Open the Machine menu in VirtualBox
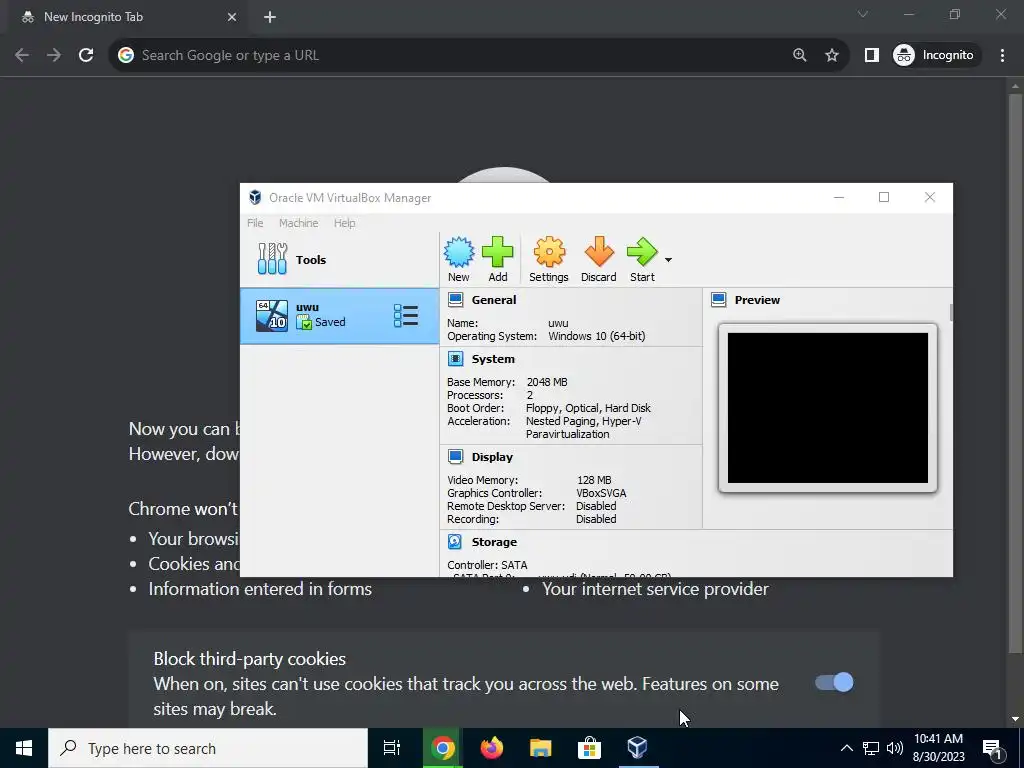 coord(298,223)
